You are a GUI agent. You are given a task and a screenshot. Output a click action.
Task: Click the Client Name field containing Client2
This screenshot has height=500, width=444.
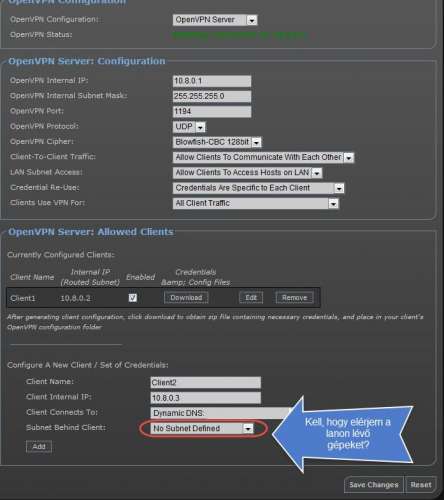(205, 383)
